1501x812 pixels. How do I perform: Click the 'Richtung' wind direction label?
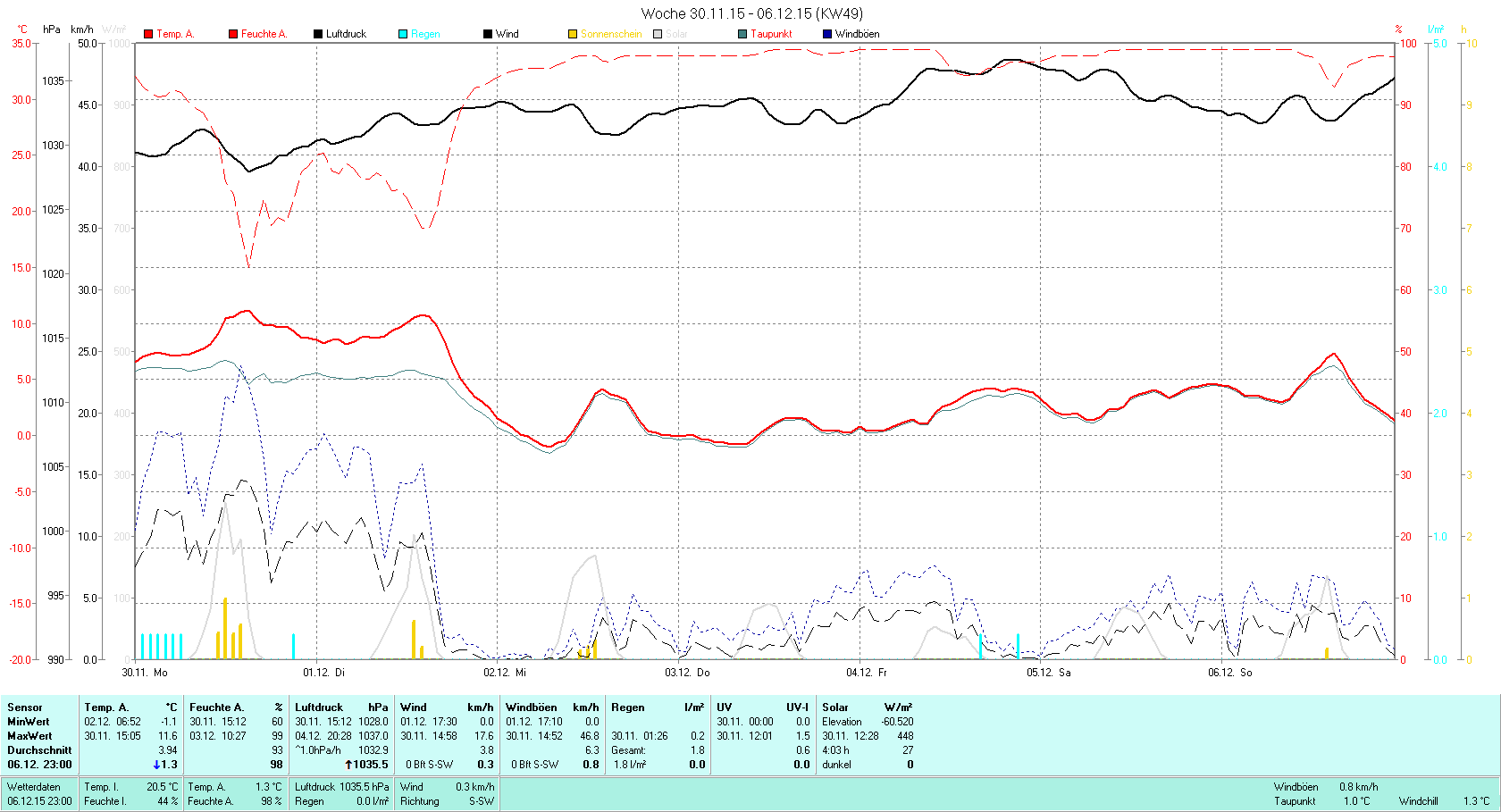(420, 801)
